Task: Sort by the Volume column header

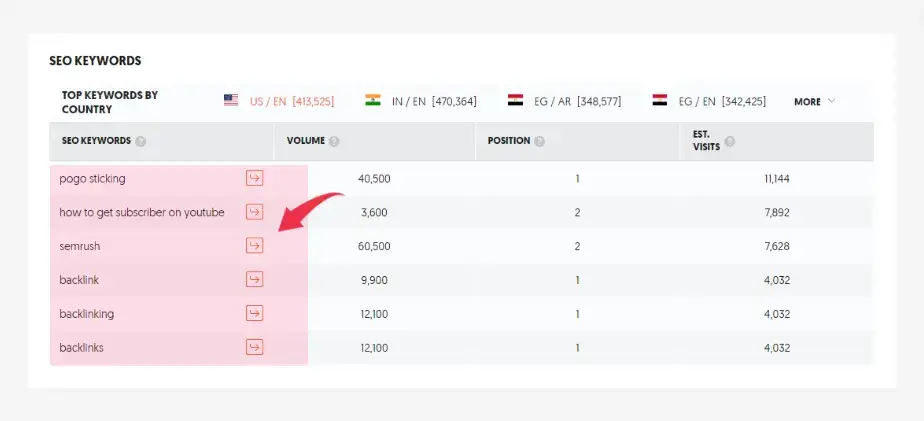Action: click(x=306, y=141)
